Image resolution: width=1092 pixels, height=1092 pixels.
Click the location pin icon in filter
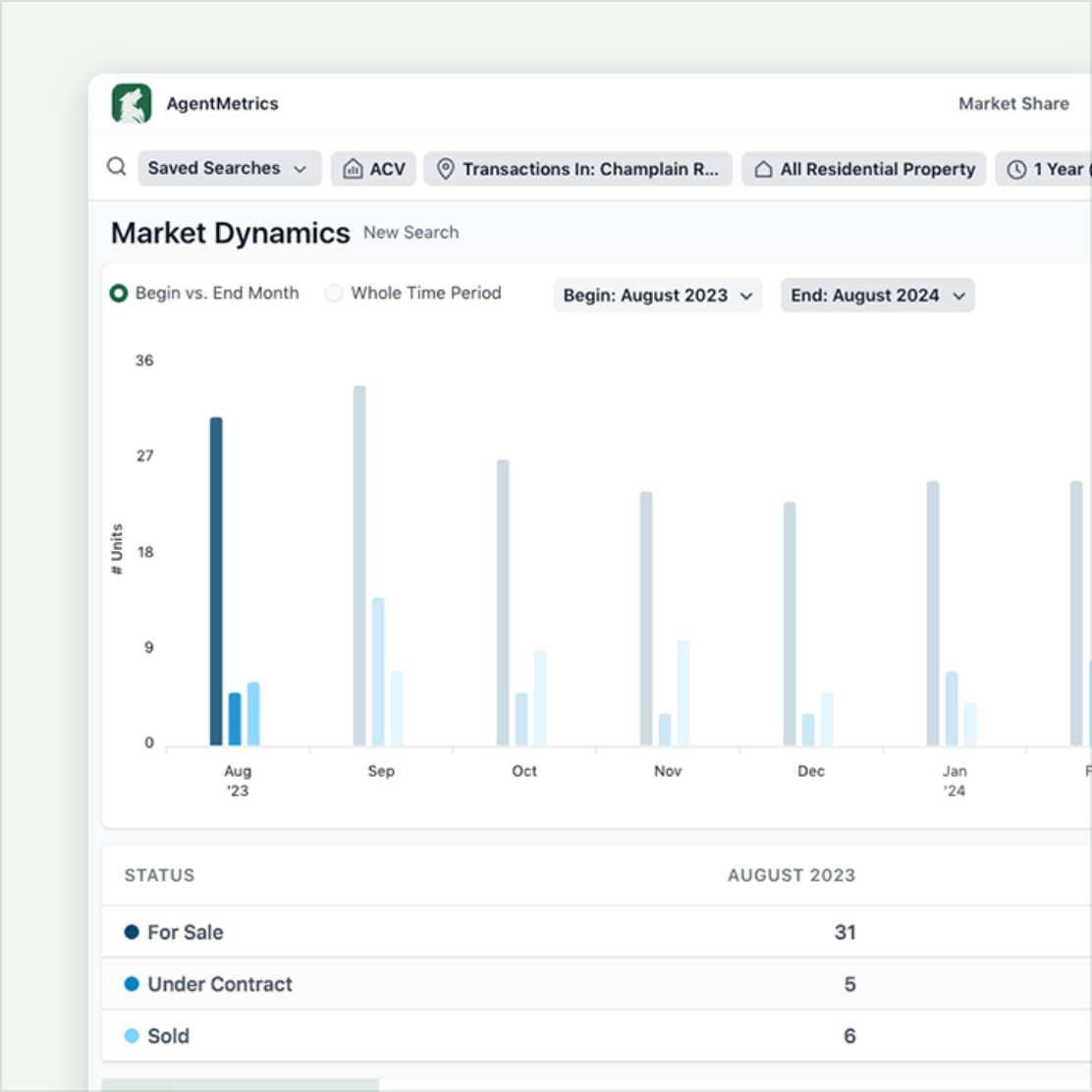pos(446,169)
